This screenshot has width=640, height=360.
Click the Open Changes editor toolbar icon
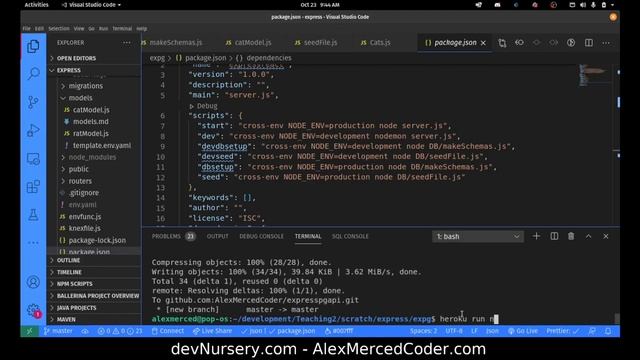(x=502, y=43)
